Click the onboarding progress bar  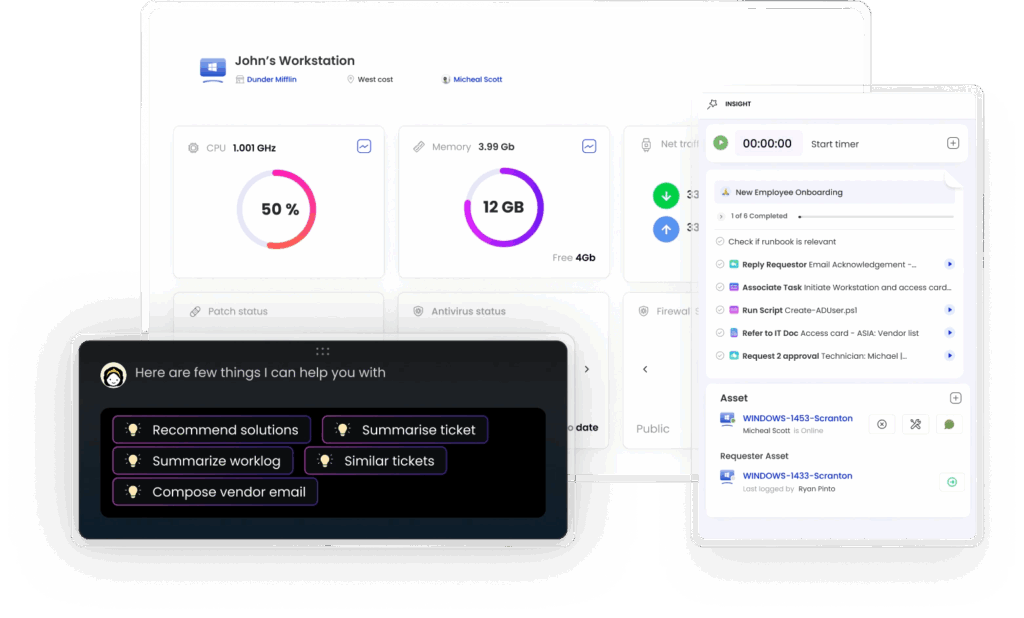(875, 216)
